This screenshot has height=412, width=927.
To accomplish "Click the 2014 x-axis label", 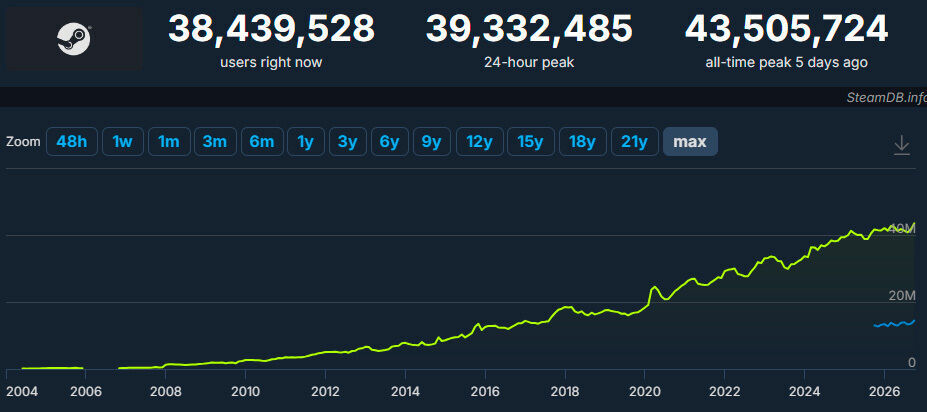I will (x=405, y=391).
